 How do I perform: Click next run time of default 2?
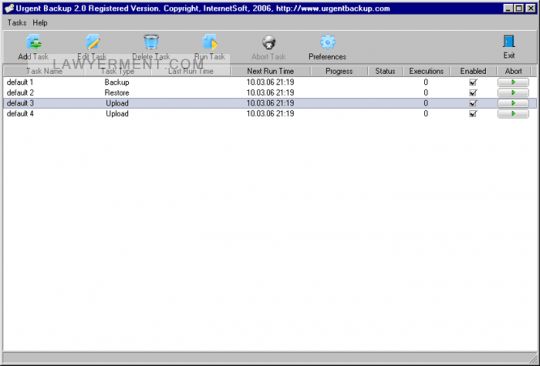pyautogui.click(x=270, y=93)
